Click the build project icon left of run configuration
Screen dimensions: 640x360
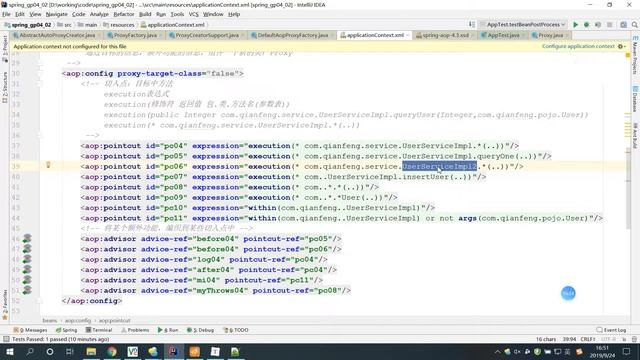(x=471, y=25)
